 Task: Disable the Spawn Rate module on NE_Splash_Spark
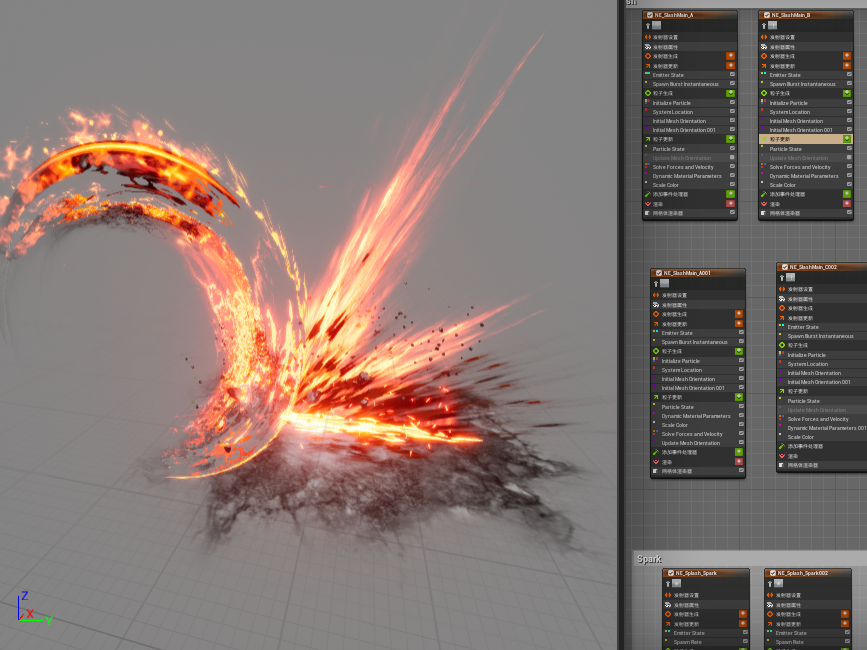point(745,641)
